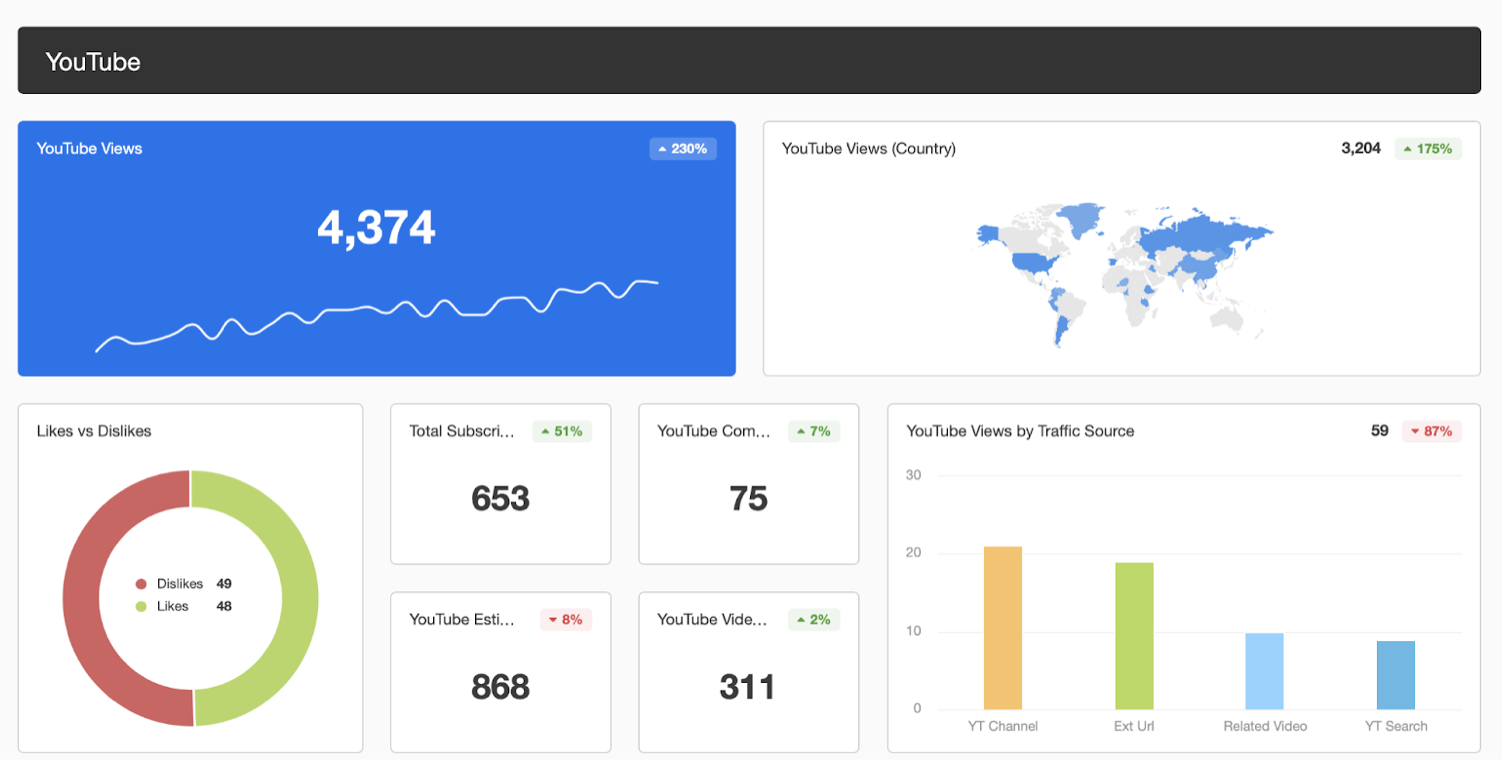Expand the truncated YouTube Estimated card title

[462, 619]
